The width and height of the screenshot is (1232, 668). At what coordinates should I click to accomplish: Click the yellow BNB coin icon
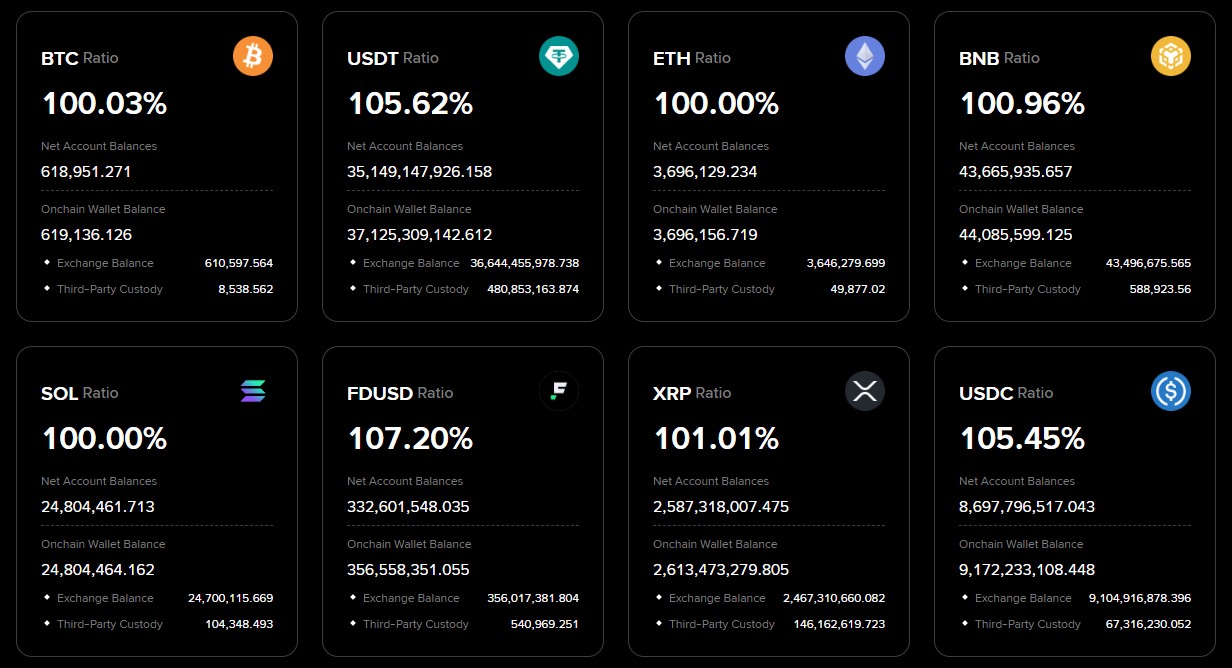(x=1171, y=57)
